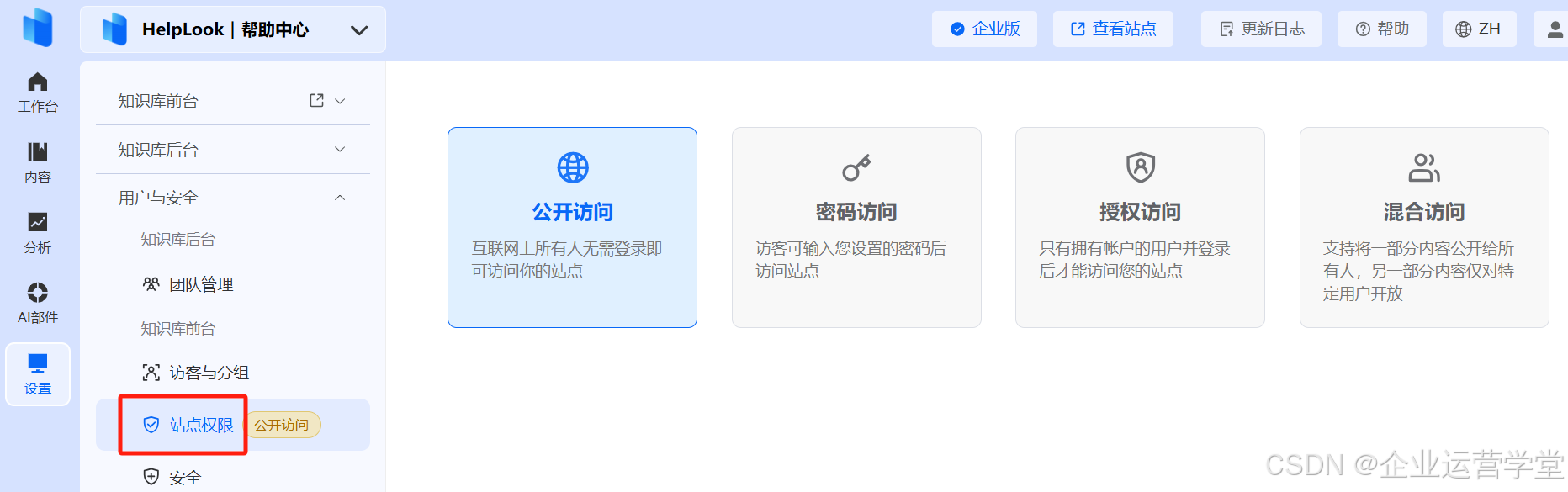This screenshot has height=492, width=1568.
Task: Click the text 互联网上所有人无需登录即可访问你的站点
Action: click(x=567, y=260)
